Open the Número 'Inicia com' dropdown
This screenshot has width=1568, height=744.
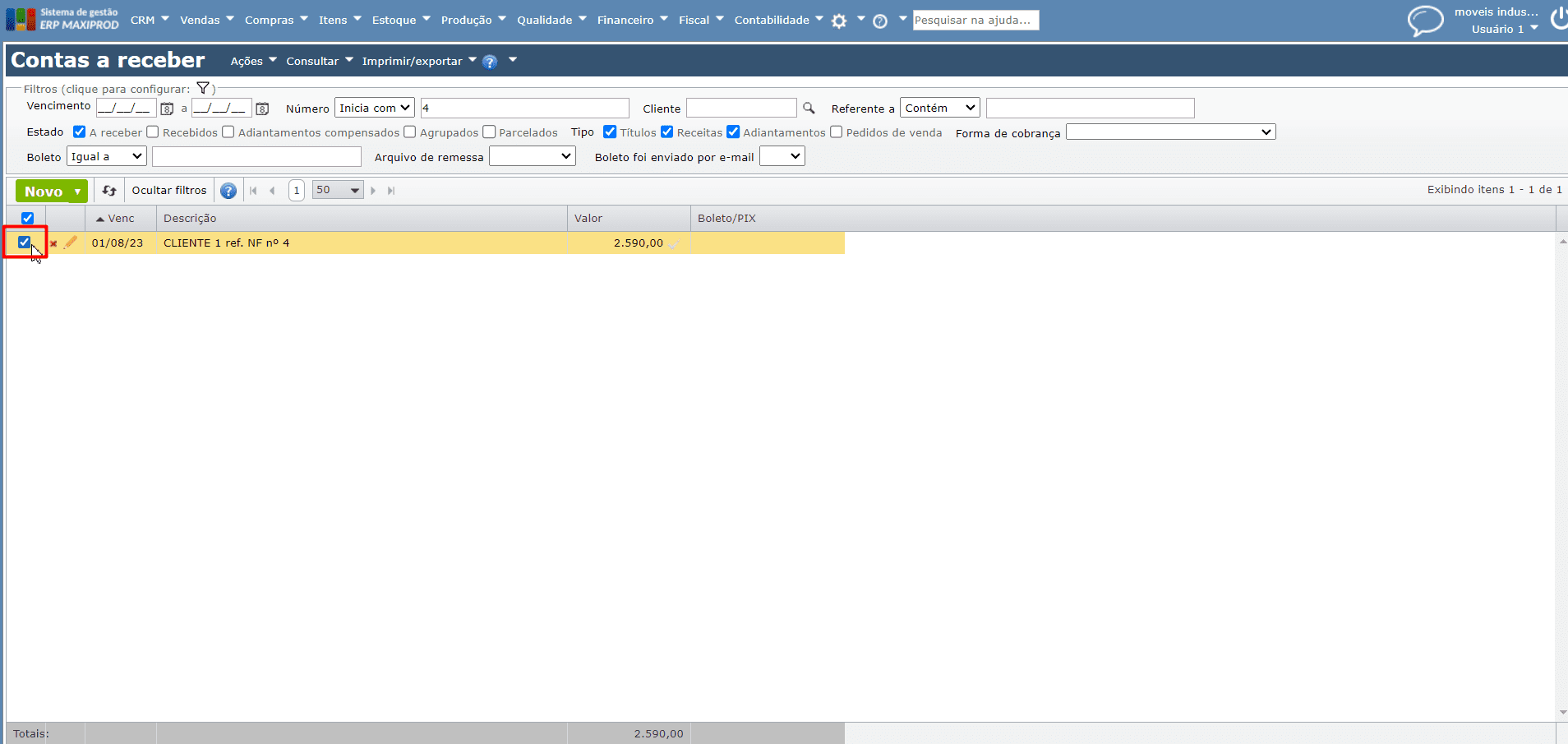(x=375, y=108)
